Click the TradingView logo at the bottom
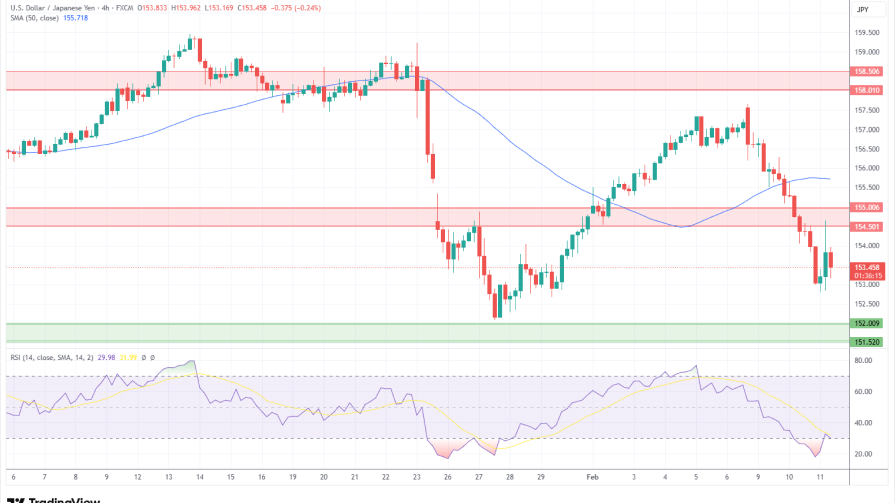The height and width of the screenshot is (503, 895). click(54, 500)
